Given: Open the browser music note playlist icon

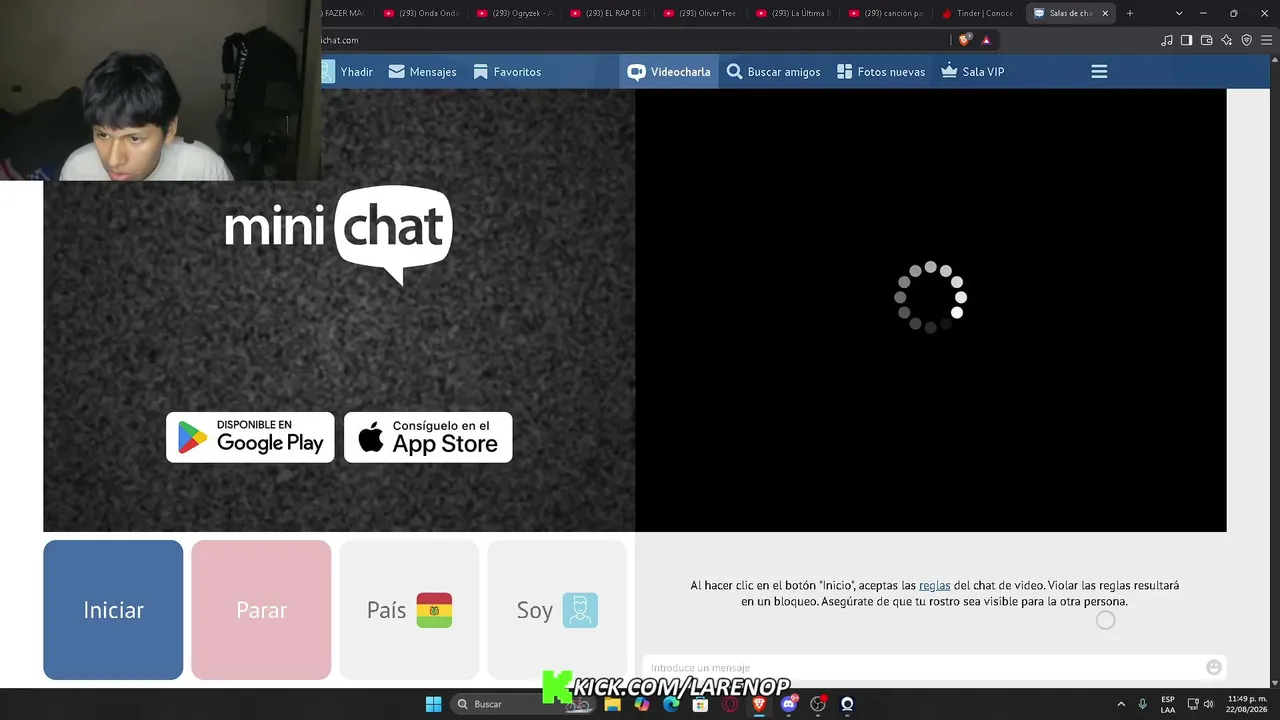Looking at the screenshot, I should point(1167,40).
